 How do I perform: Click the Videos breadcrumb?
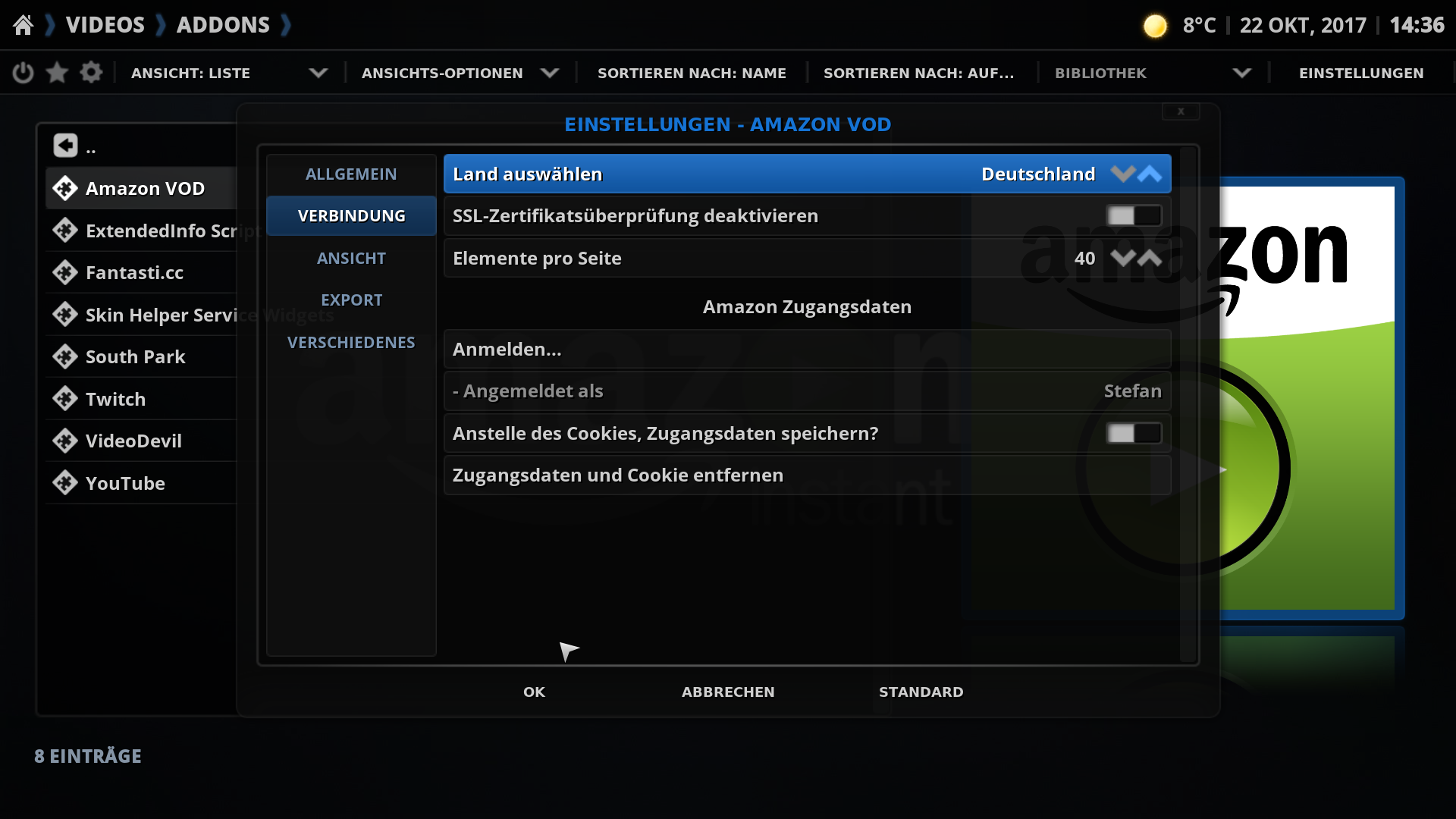[105, 25]
